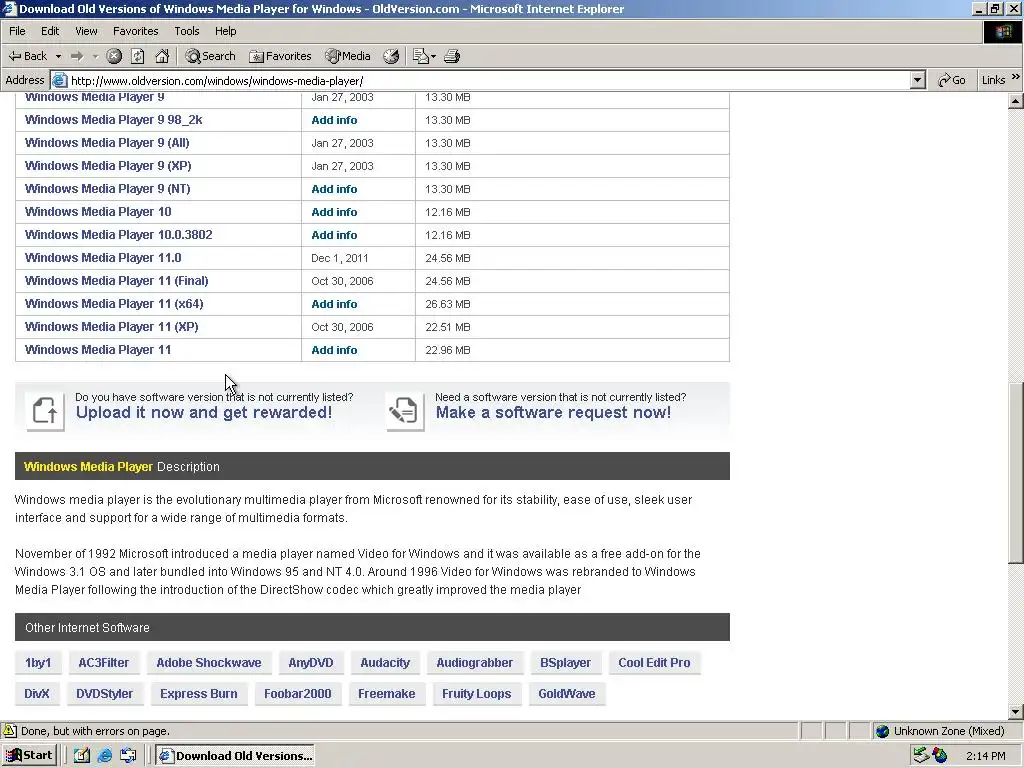Open the Adobe Shockwave button

tap(208, 663)
